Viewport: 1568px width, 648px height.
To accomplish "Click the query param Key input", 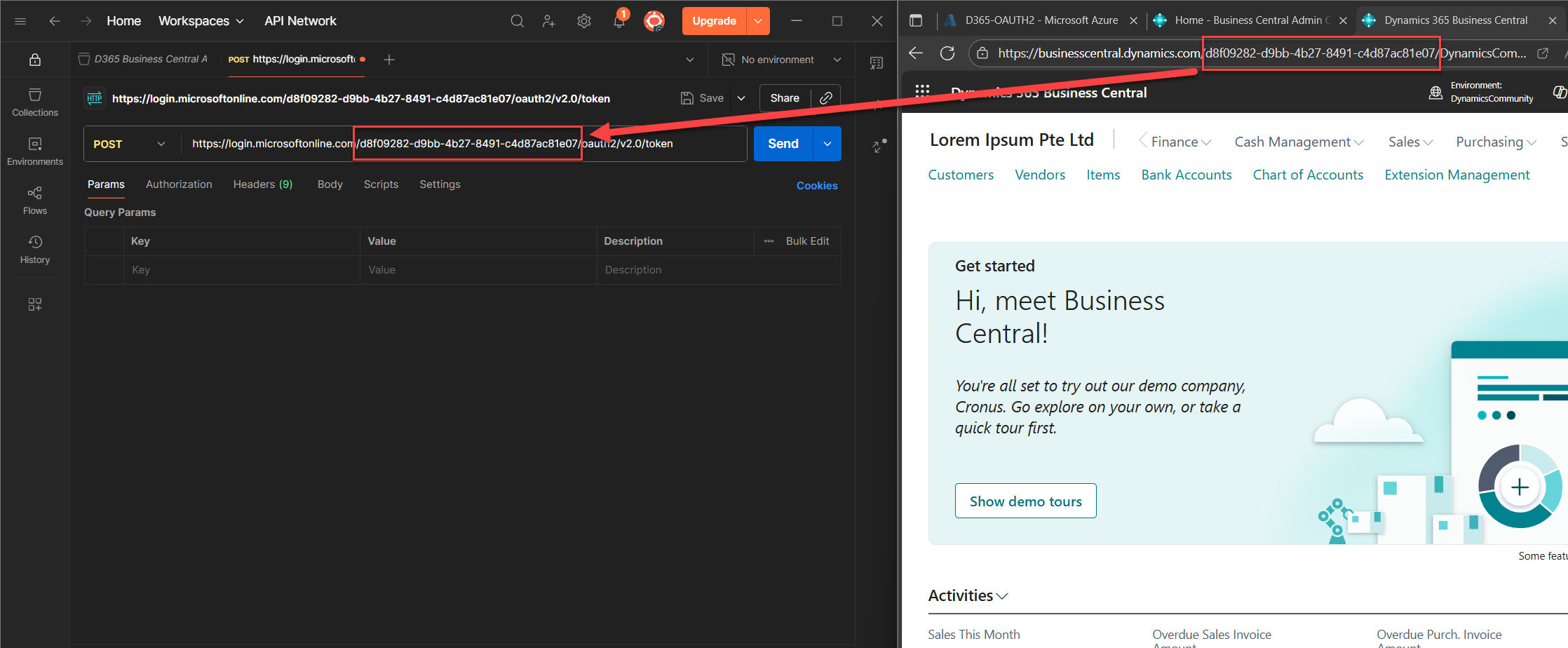I will (242, 270).
